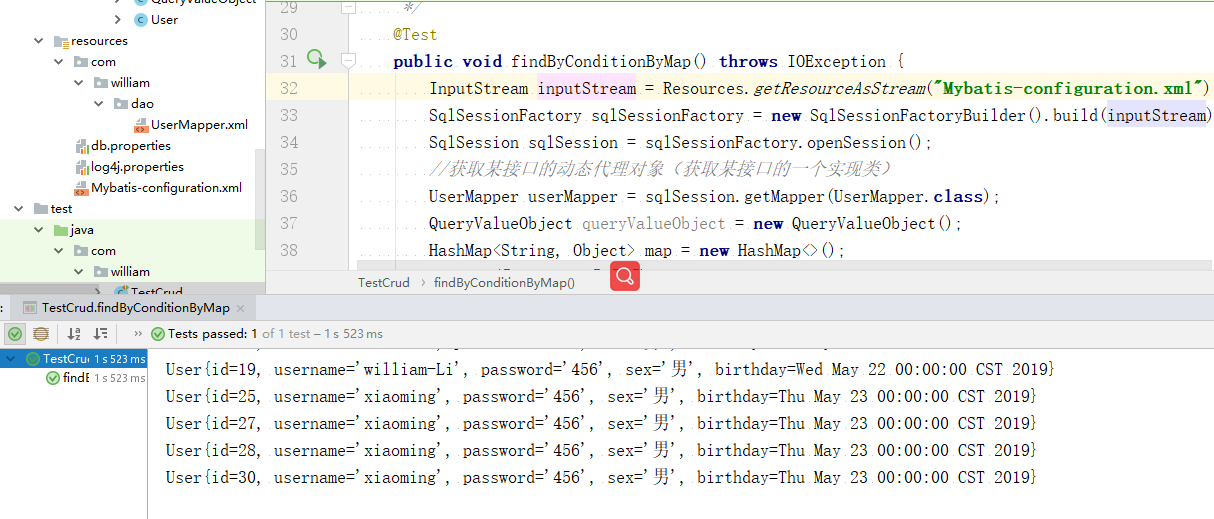Viewport: 1214px width, 519px height.
Task: Collapse the com package under resources
Action: pos(59,62)
